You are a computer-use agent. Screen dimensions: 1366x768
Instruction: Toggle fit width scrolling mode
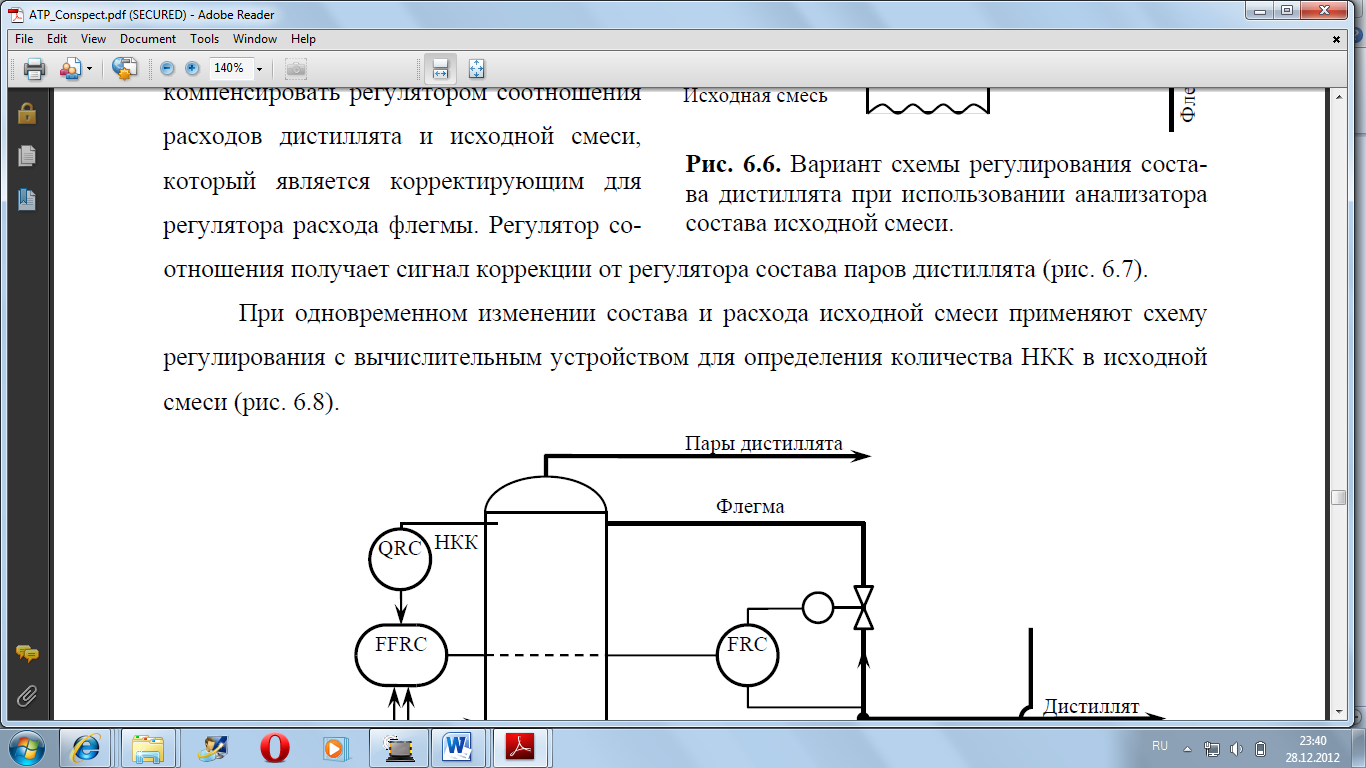[440, 68]
